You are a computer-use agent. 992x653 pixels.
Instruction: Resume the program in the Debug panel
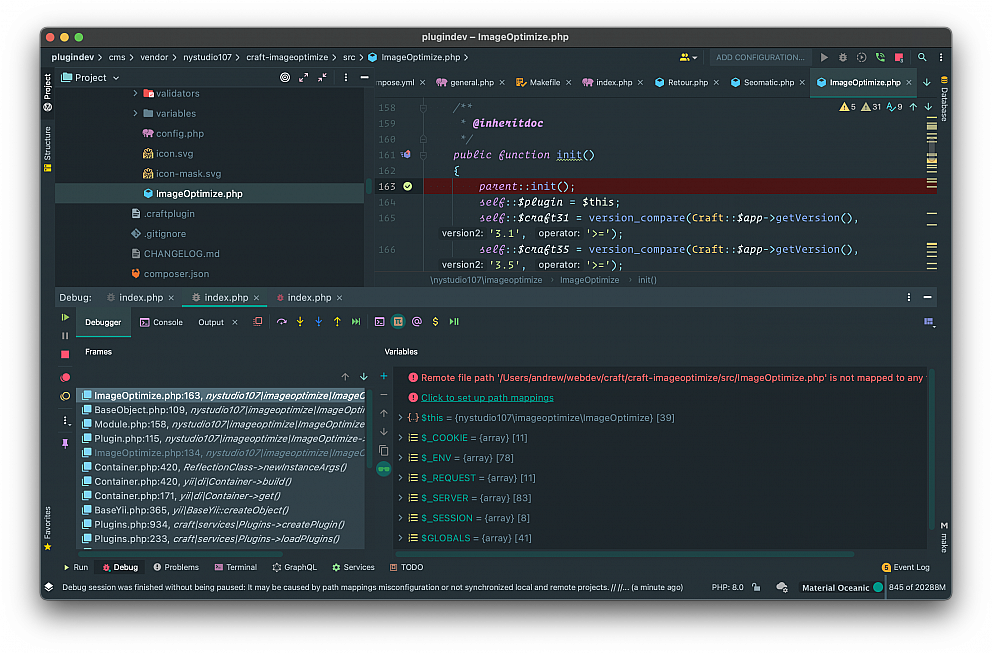[x=65, y=317]
